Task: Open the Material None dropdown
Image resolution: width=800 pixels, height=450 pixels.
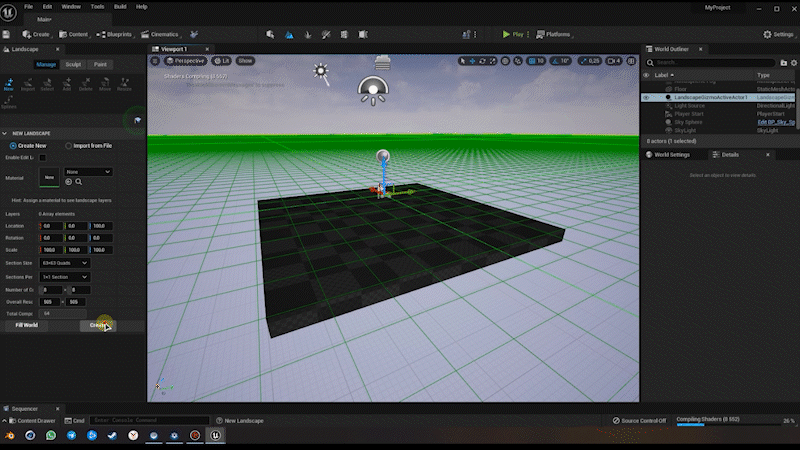Action: pos(88,172)
